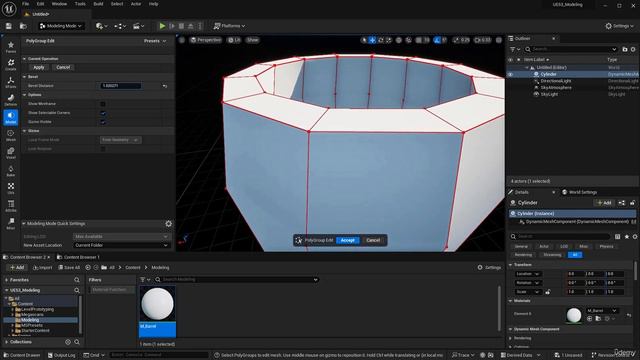Screen dimensions: 640x360
Task: Open Details panel property matrix icon
Action: pos(618,236)
